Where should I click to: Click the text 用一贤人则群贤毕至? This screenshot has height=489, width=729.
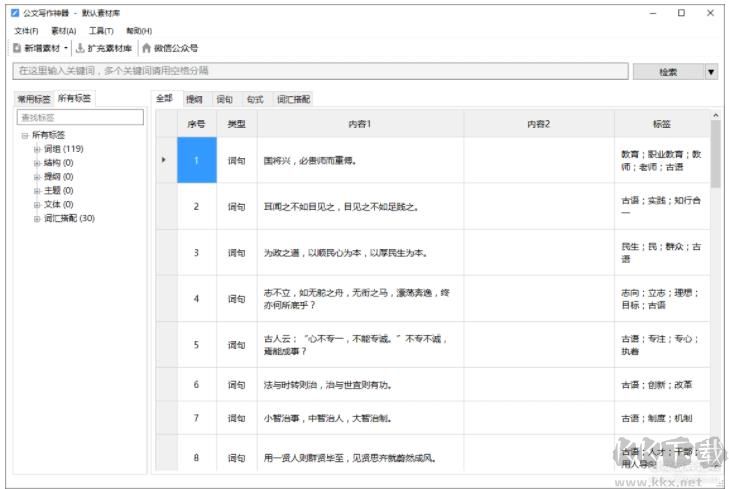pos(304,458)
